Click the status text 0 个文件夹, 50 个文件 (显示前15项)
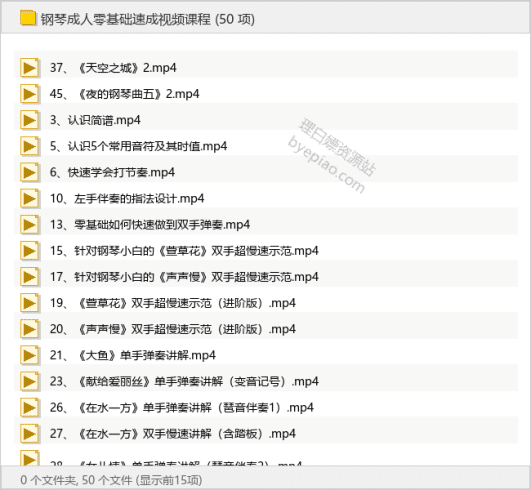The image size is (531, 490). pos(111,480)
